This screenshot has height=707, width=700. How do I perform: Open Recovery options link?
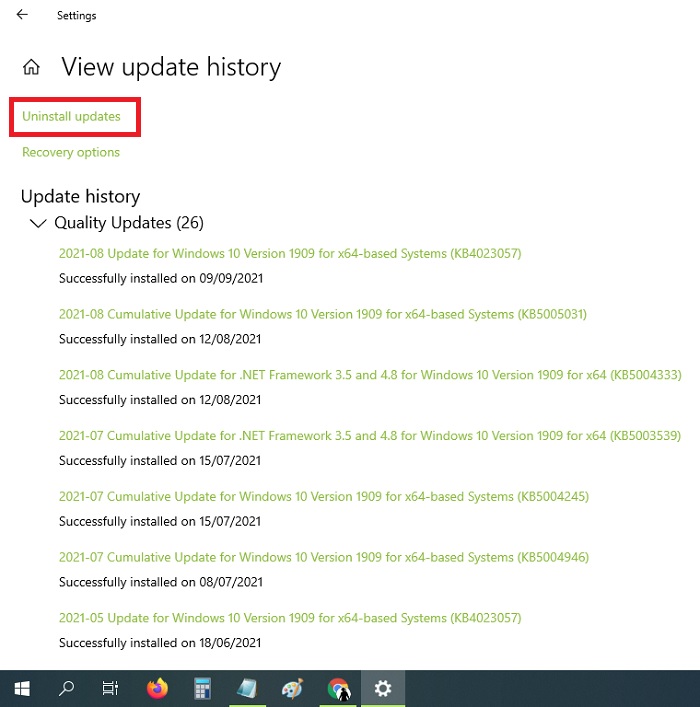coord(71,152)
